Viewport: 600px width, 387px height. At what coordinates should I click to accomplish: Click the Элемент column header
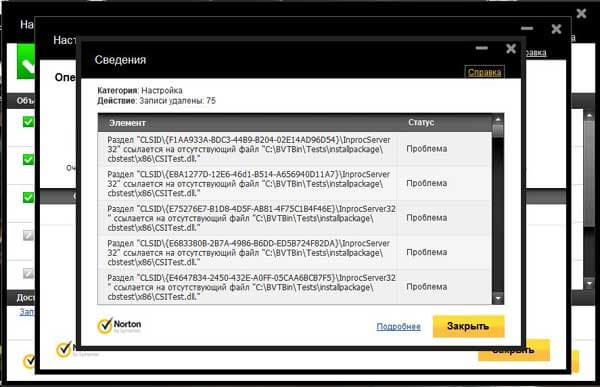(127, 123)
